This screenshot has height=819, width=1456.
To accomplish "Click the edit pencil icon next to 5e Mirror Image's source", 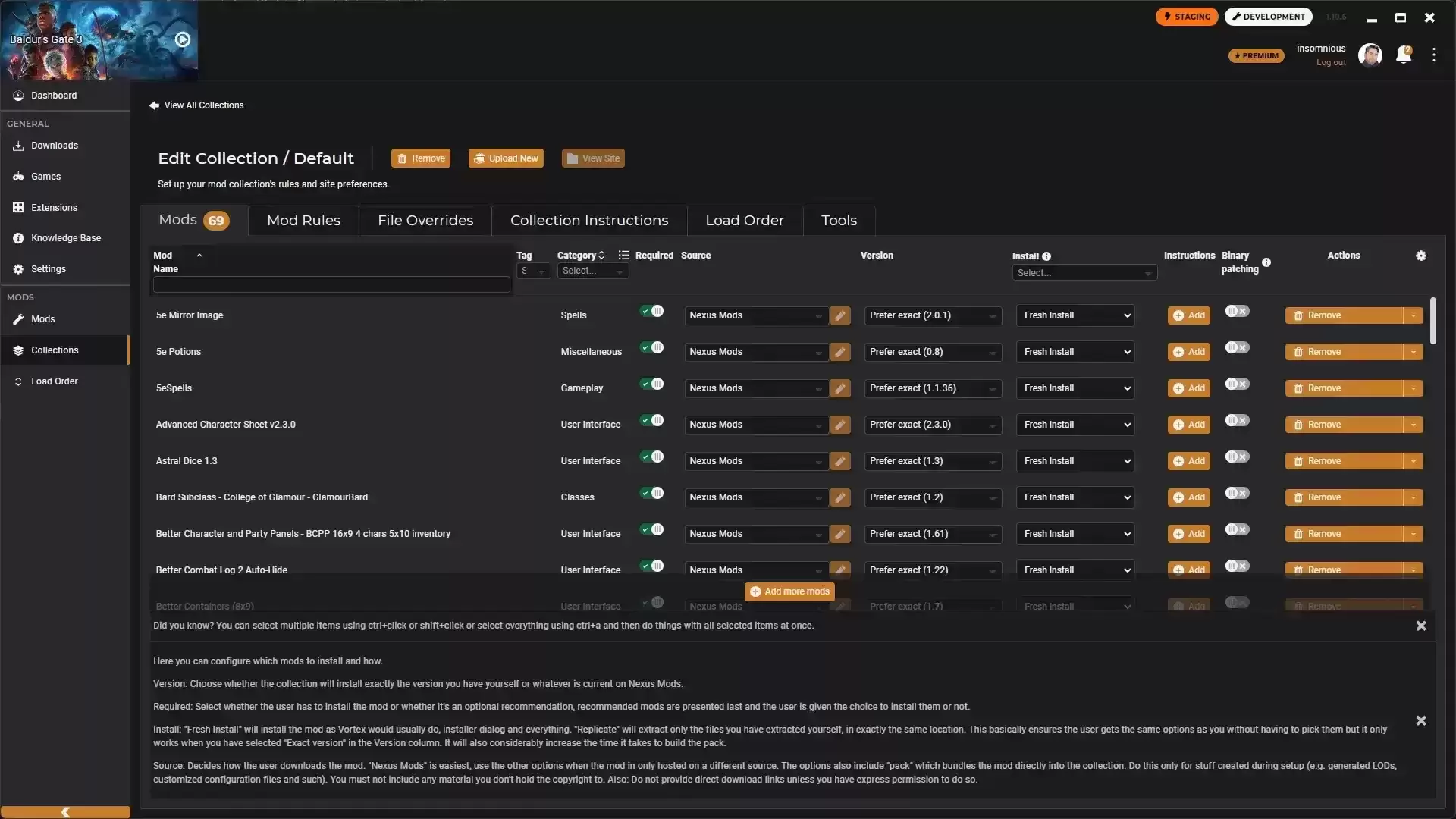I will pyautogui.click(x=839, y=315).
